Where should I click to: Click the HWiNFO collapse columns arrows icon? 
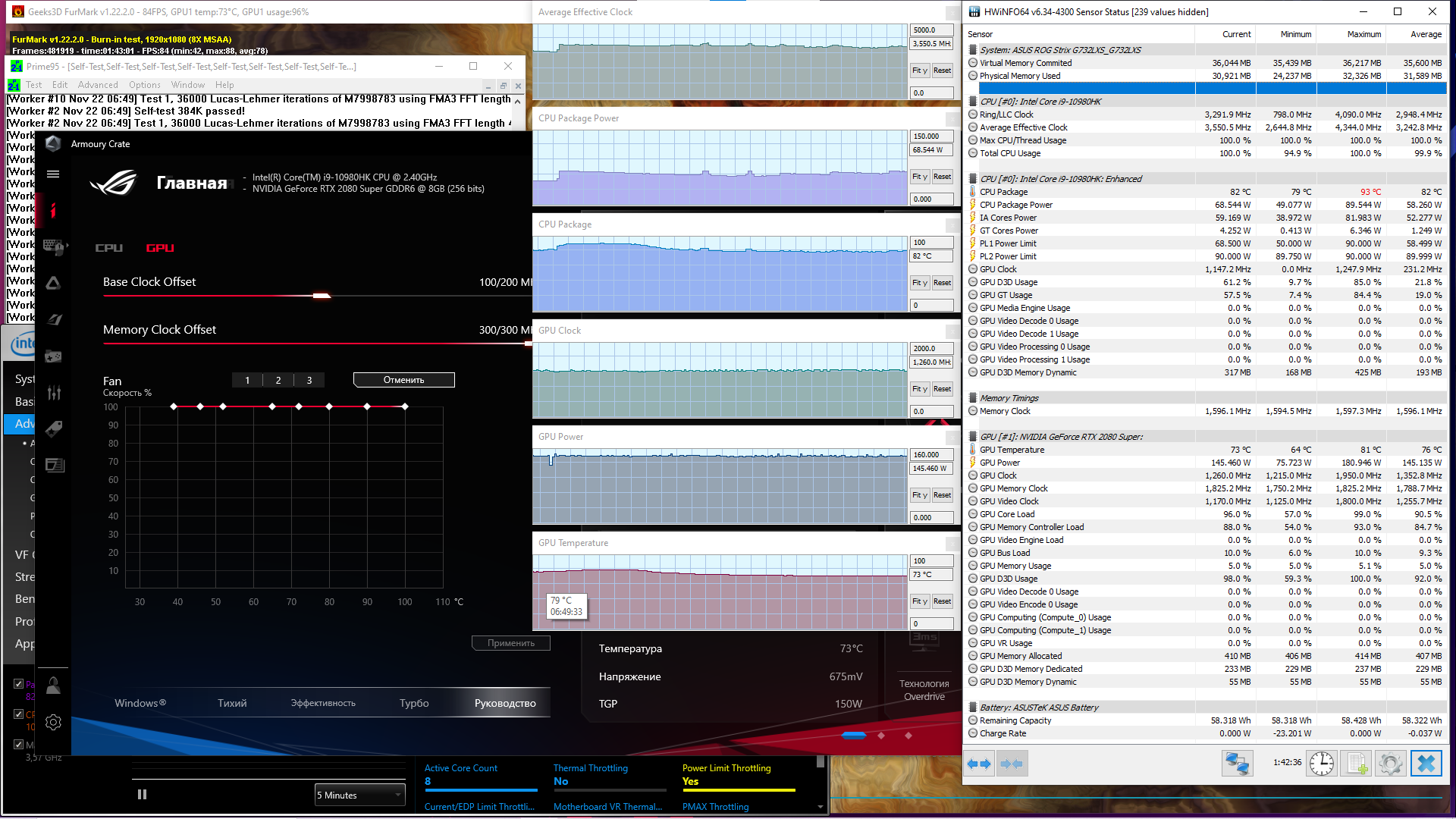1012,764
